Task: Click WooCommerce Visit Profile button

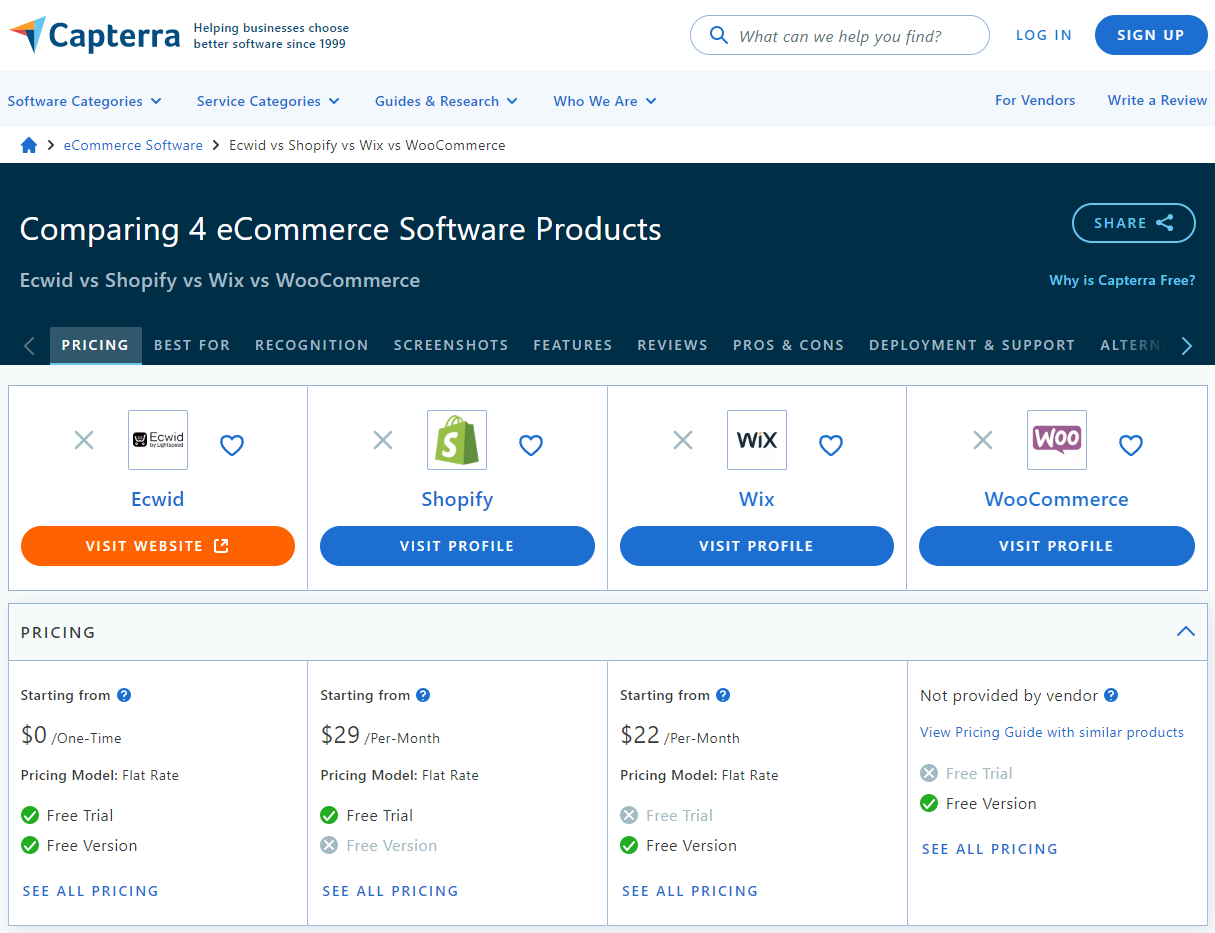Action: click(x=1057, y=546)
